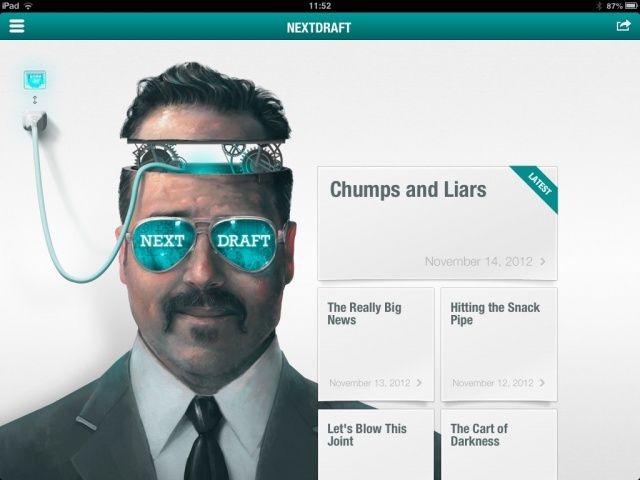
Task: Expand chevron next to November 14, 2012
Action: [x=543, y=262]
